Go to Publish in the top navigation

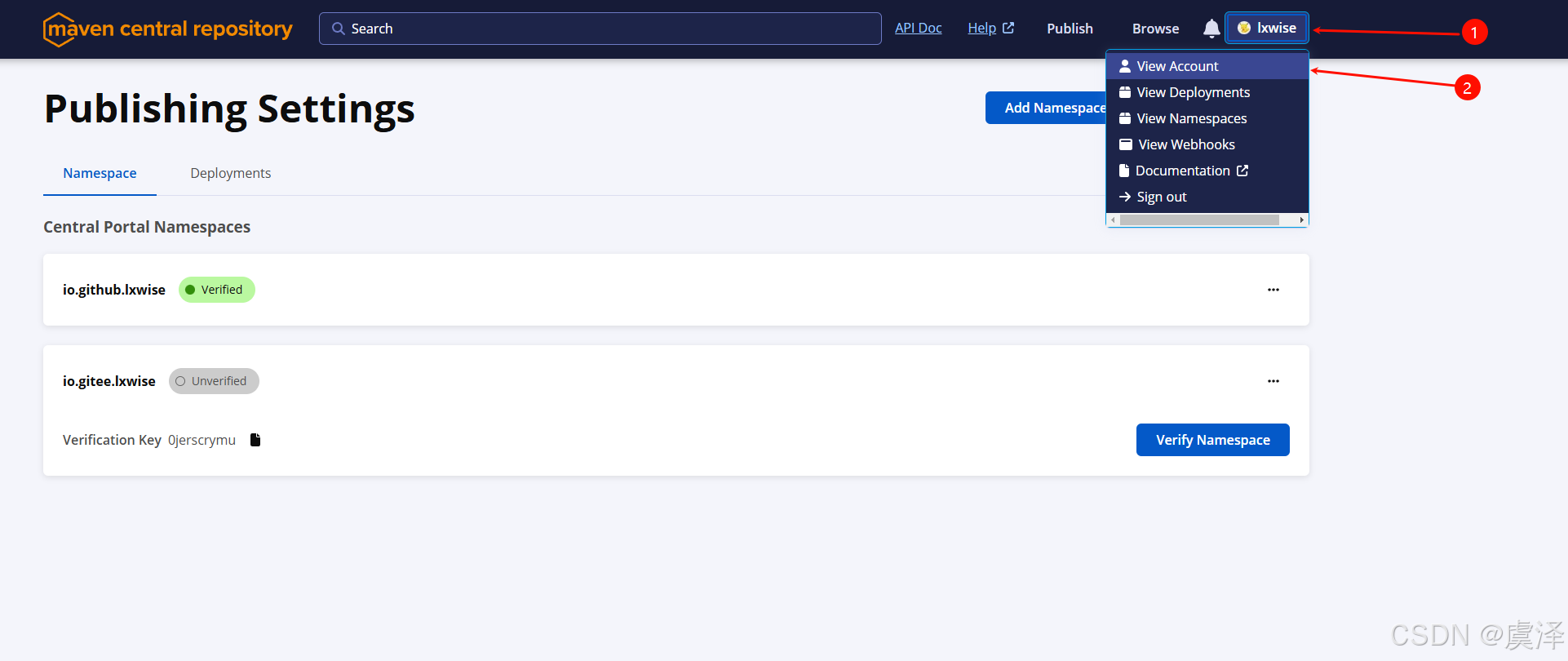(x=1070, y=29)
